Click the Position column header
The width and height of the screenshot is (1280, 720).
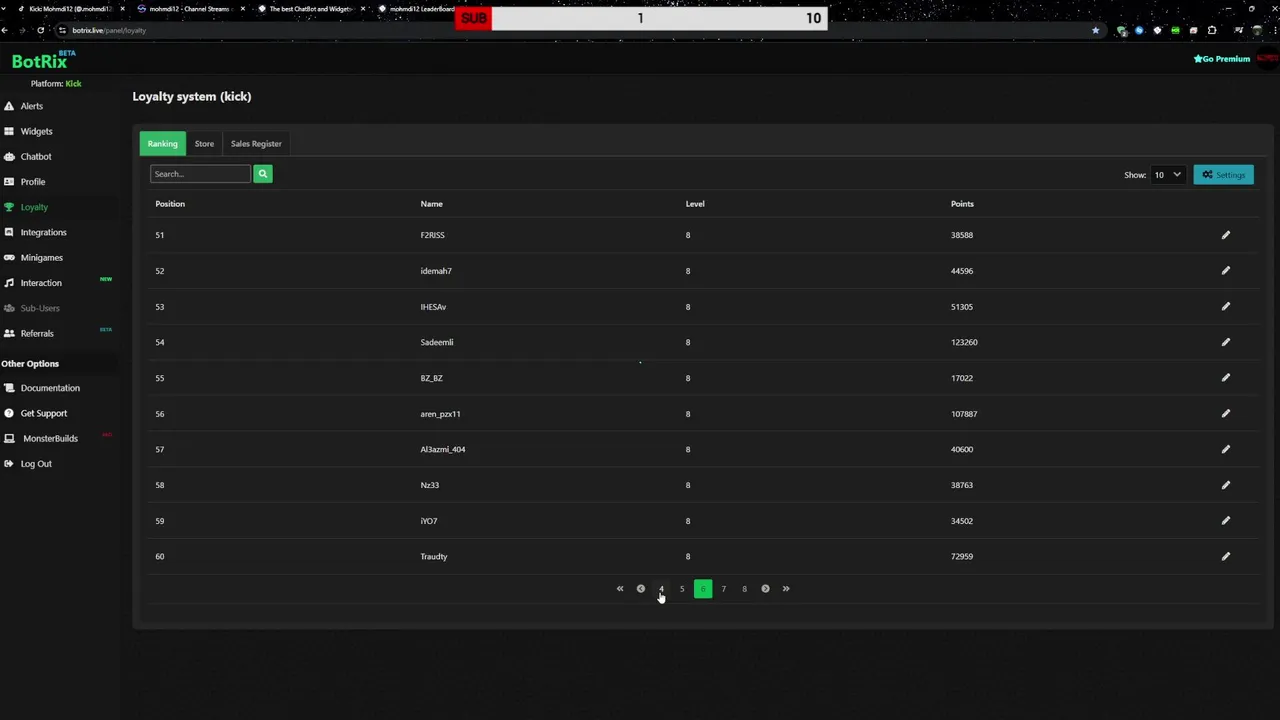coord(170,204)
